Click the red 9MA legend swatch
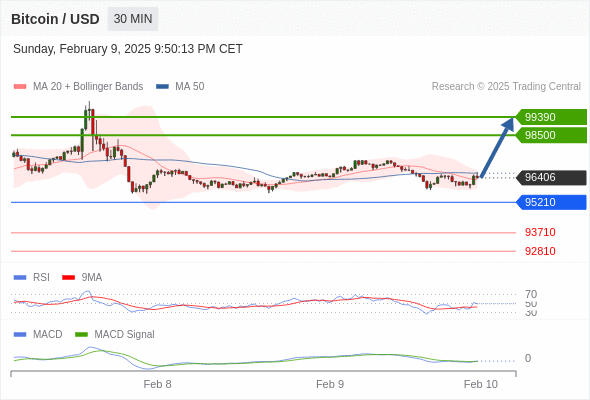Viewport: 590px width, 400px height. coord(68,278)
